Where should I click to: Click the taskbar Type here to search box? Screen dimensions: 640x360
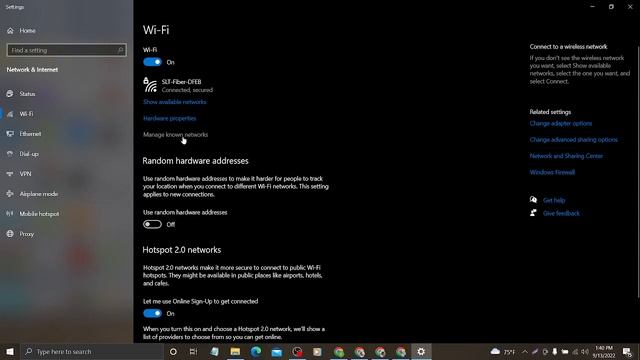coord(91,351)
